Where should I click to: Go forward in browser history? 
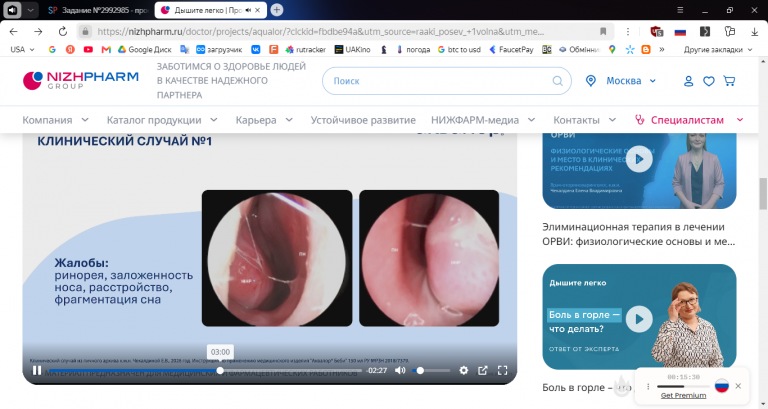click(x=38, y=31)
